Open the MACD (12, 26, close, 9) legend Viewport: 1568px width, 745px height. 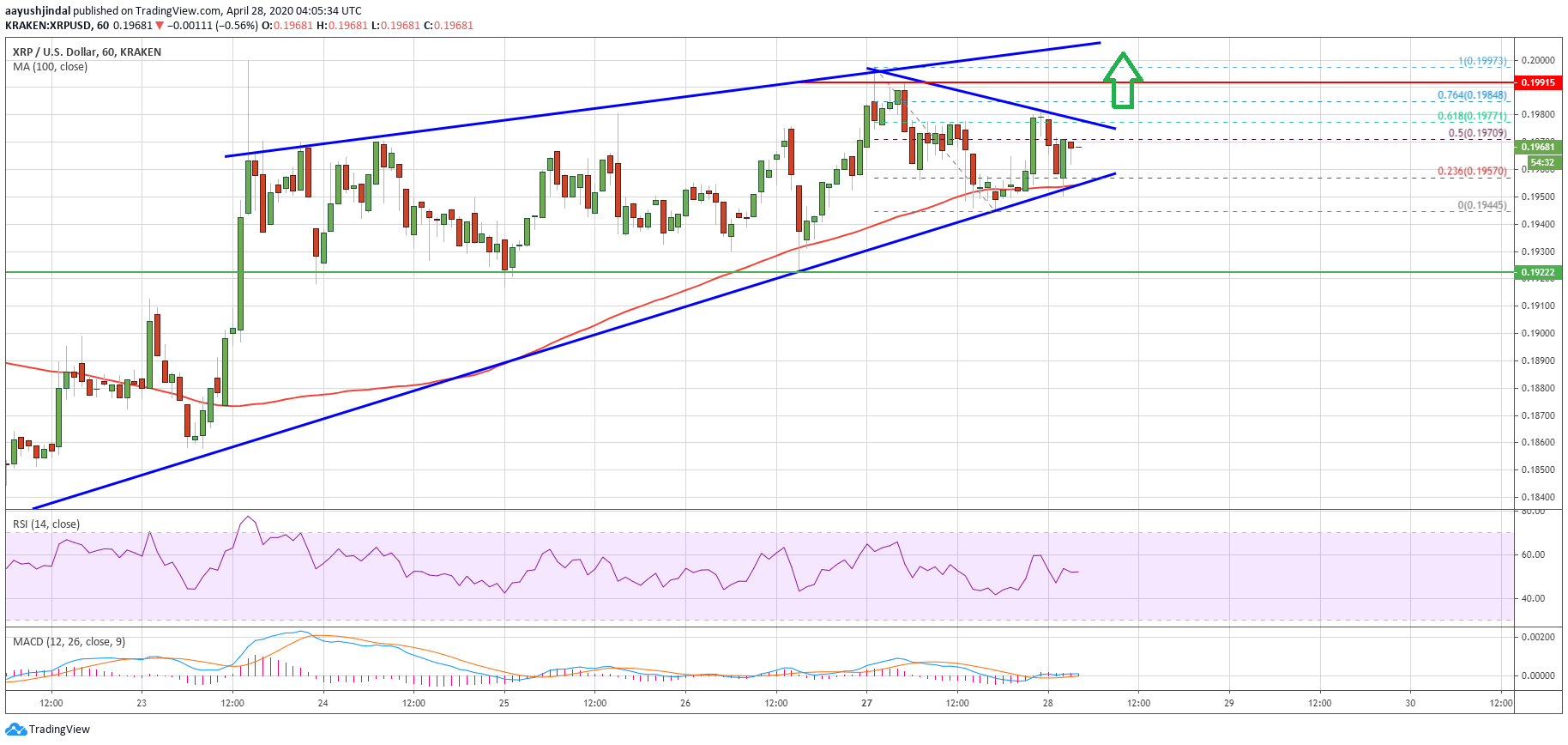pyautogui.click(x=69, y=642)
